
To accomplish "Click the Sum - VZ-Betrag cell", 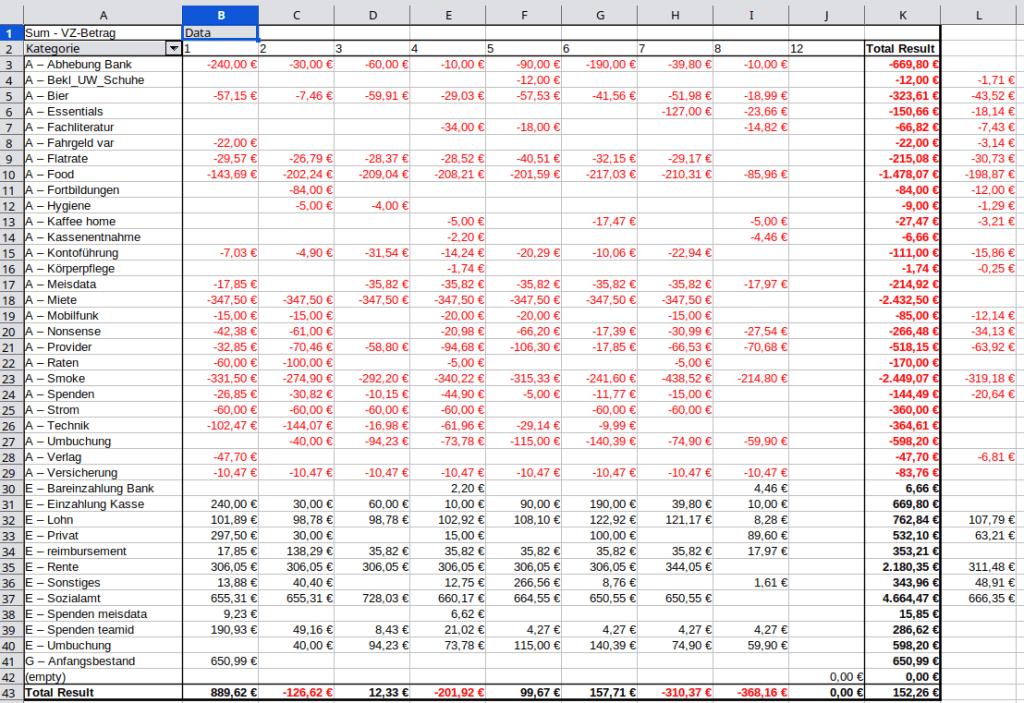I will (x=102, y=33).
